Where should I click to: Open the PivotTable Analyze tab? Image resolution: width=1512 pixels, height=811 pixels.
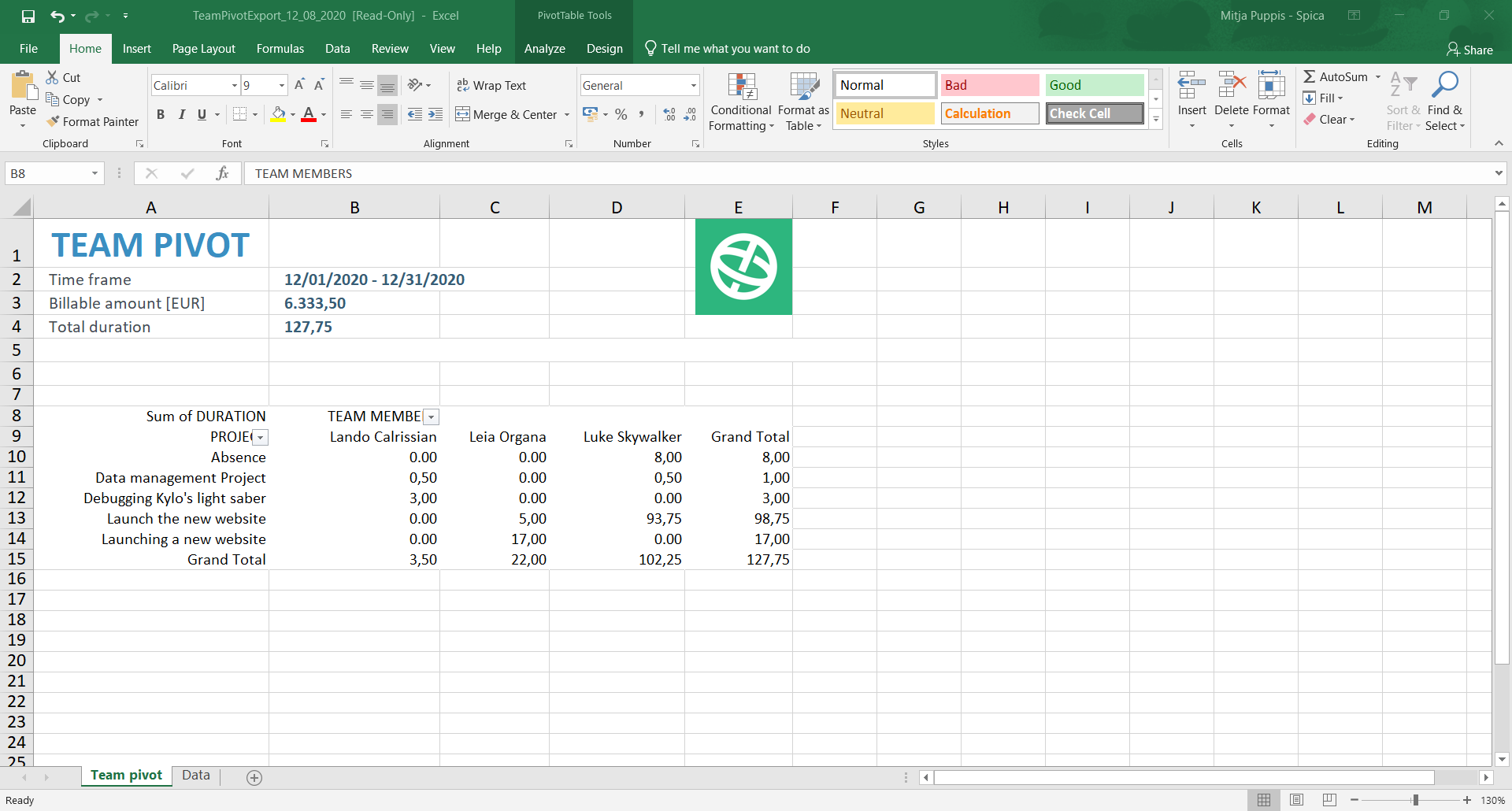click(545, 49)
